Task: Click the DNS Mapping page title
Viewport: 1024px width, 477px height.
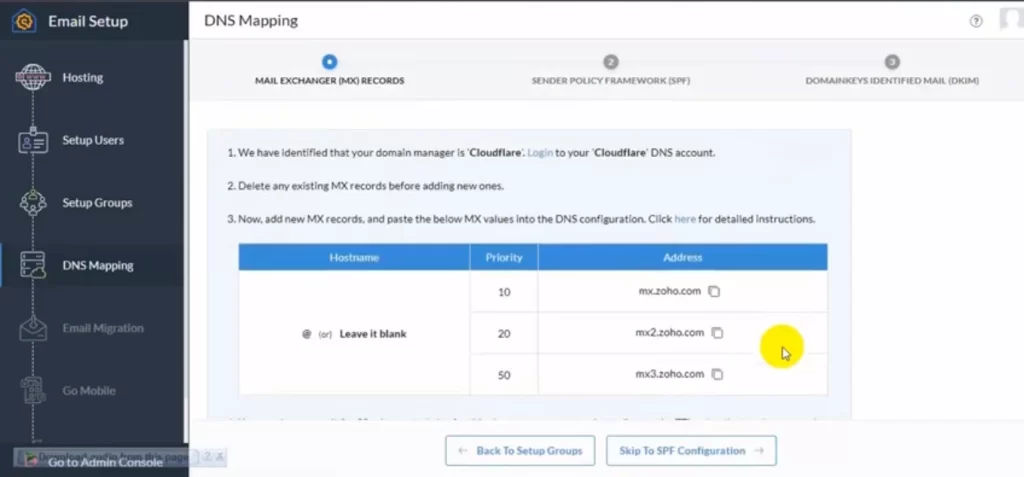Action: click(x=251, y=21)
